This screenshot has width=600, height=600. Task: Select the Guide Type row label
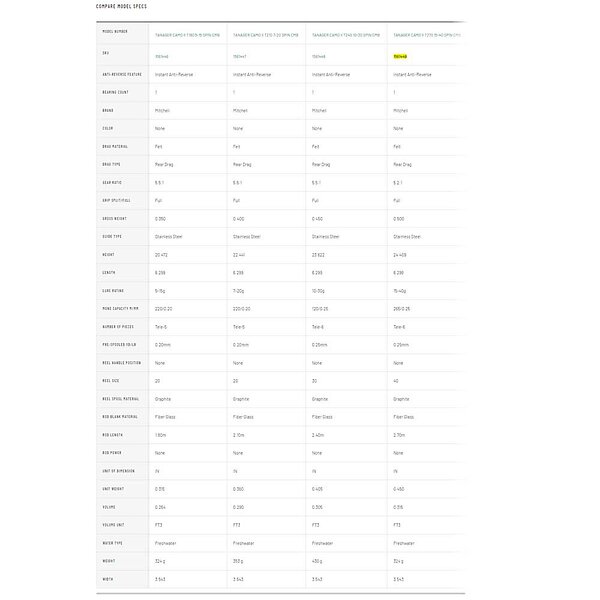[x=115, y=236]
